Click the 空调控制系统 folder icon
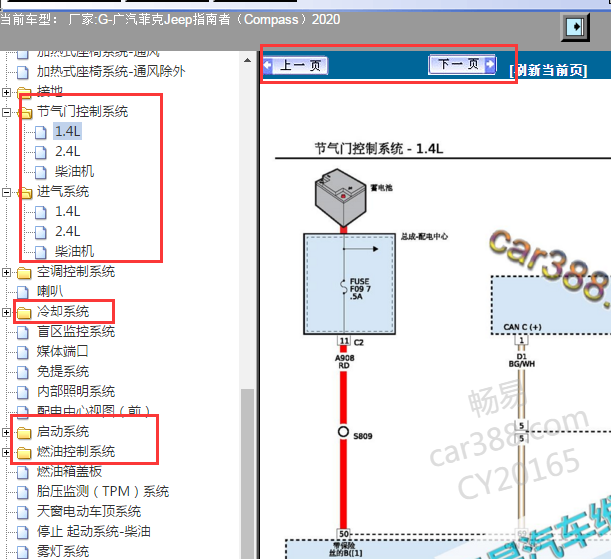This screenshot has width=611, height=559. point(24,273)
